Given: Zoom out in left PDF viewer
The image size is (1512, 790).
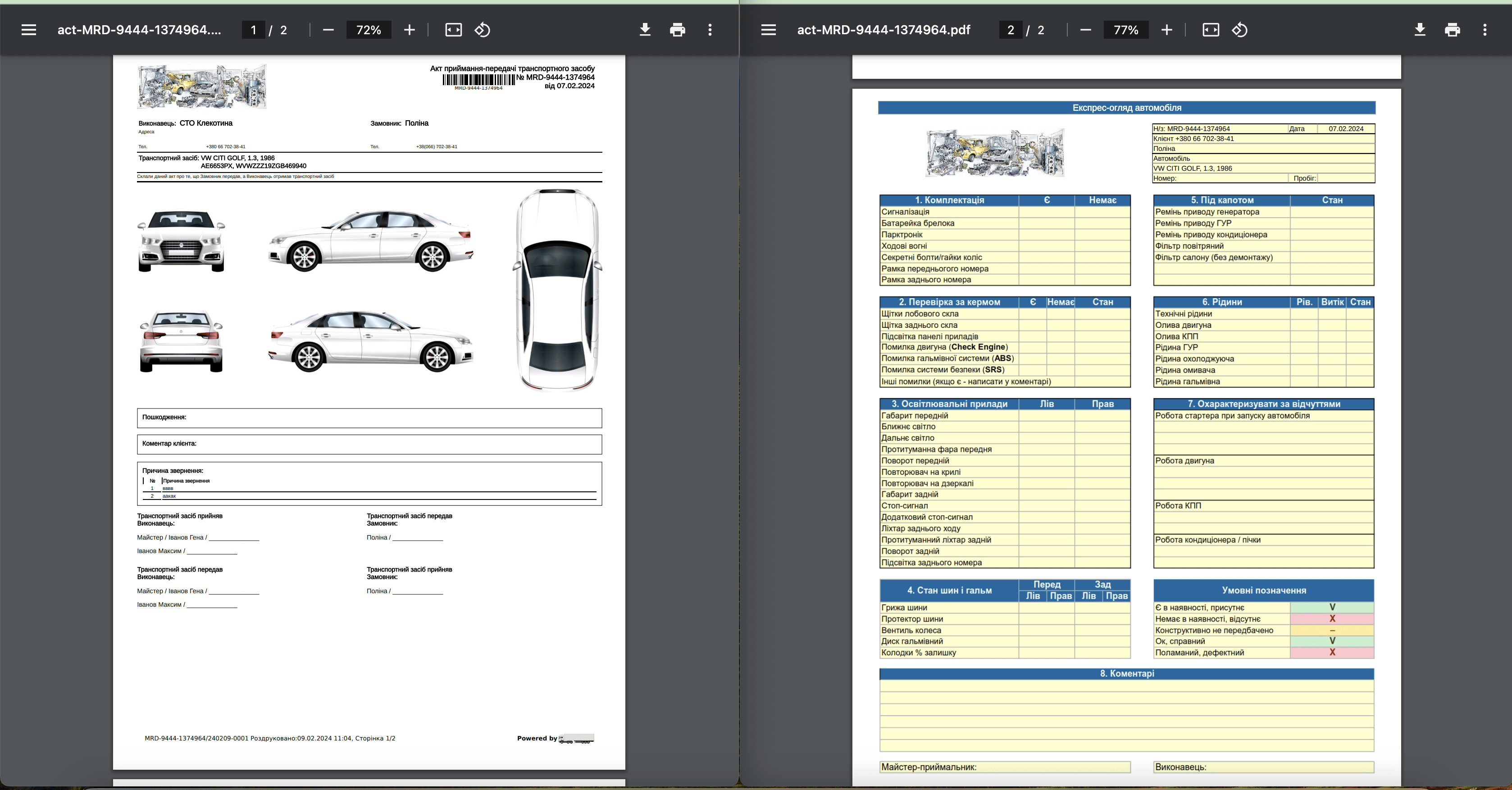Looking at the screenshot, I should click(x=328, y=30).
